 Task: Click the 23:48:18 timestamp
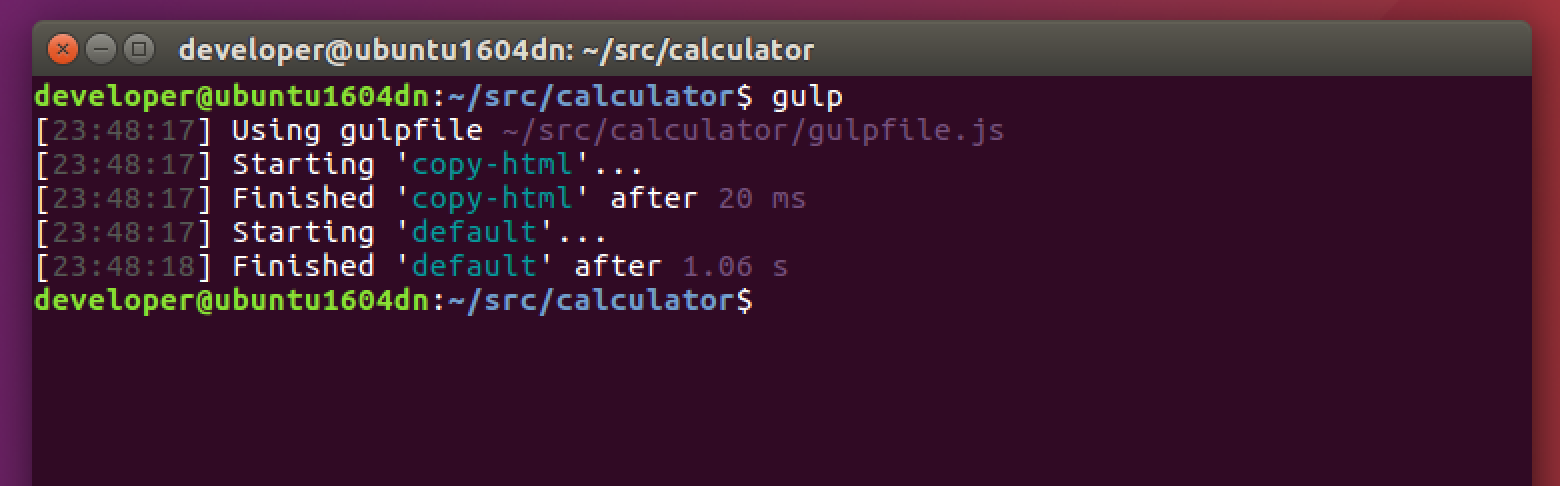[124, 267]
